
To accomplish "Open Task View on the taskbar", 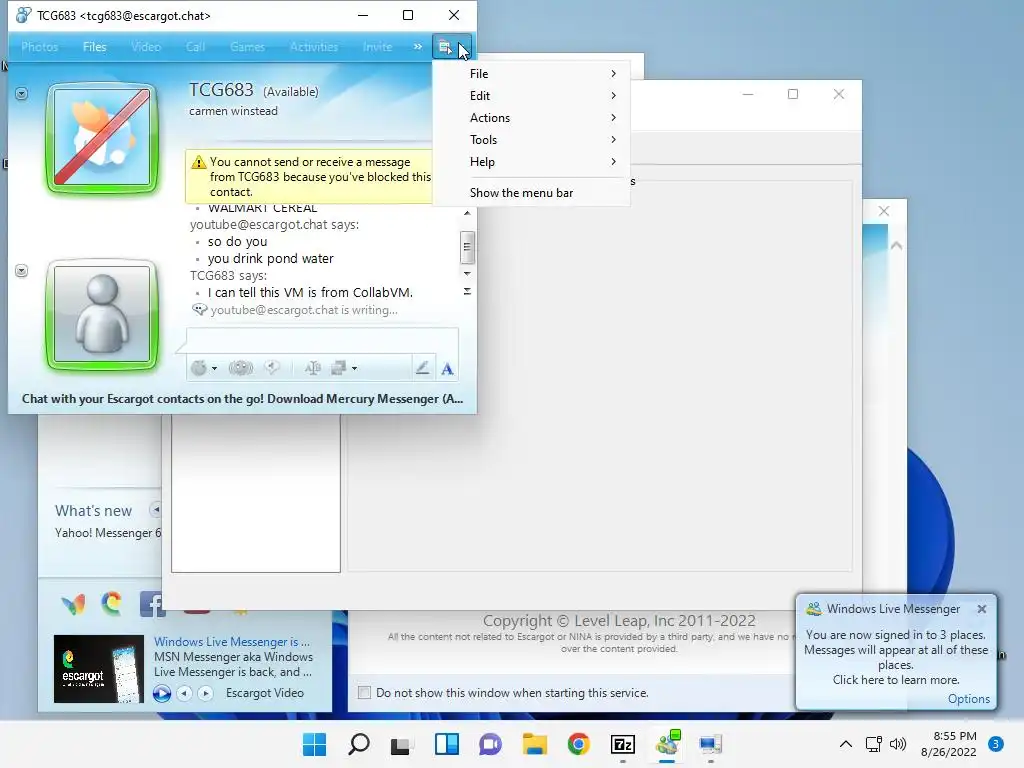I will (x=402, y=744).
